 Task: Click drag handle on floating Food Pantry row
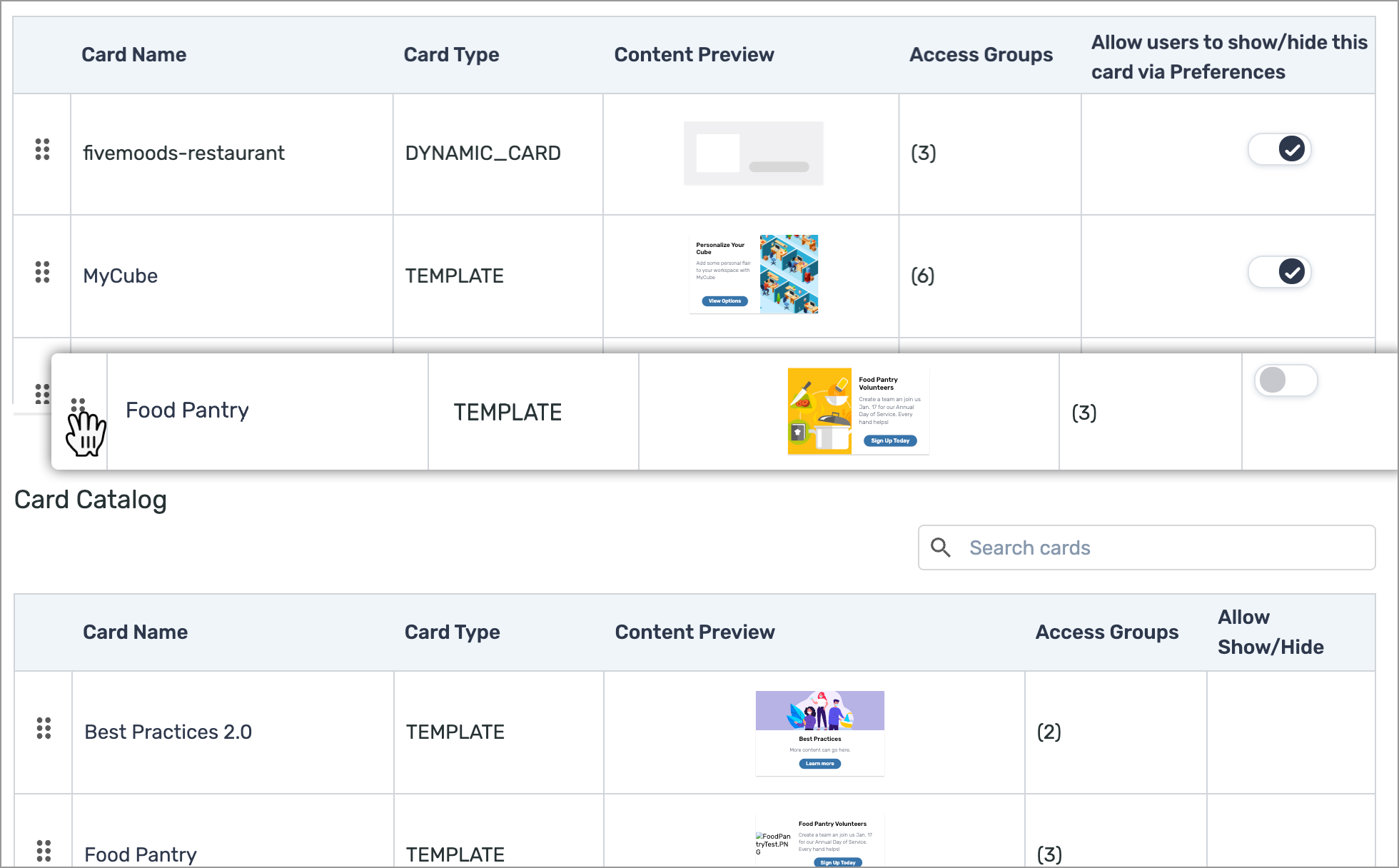click(78, 405)
